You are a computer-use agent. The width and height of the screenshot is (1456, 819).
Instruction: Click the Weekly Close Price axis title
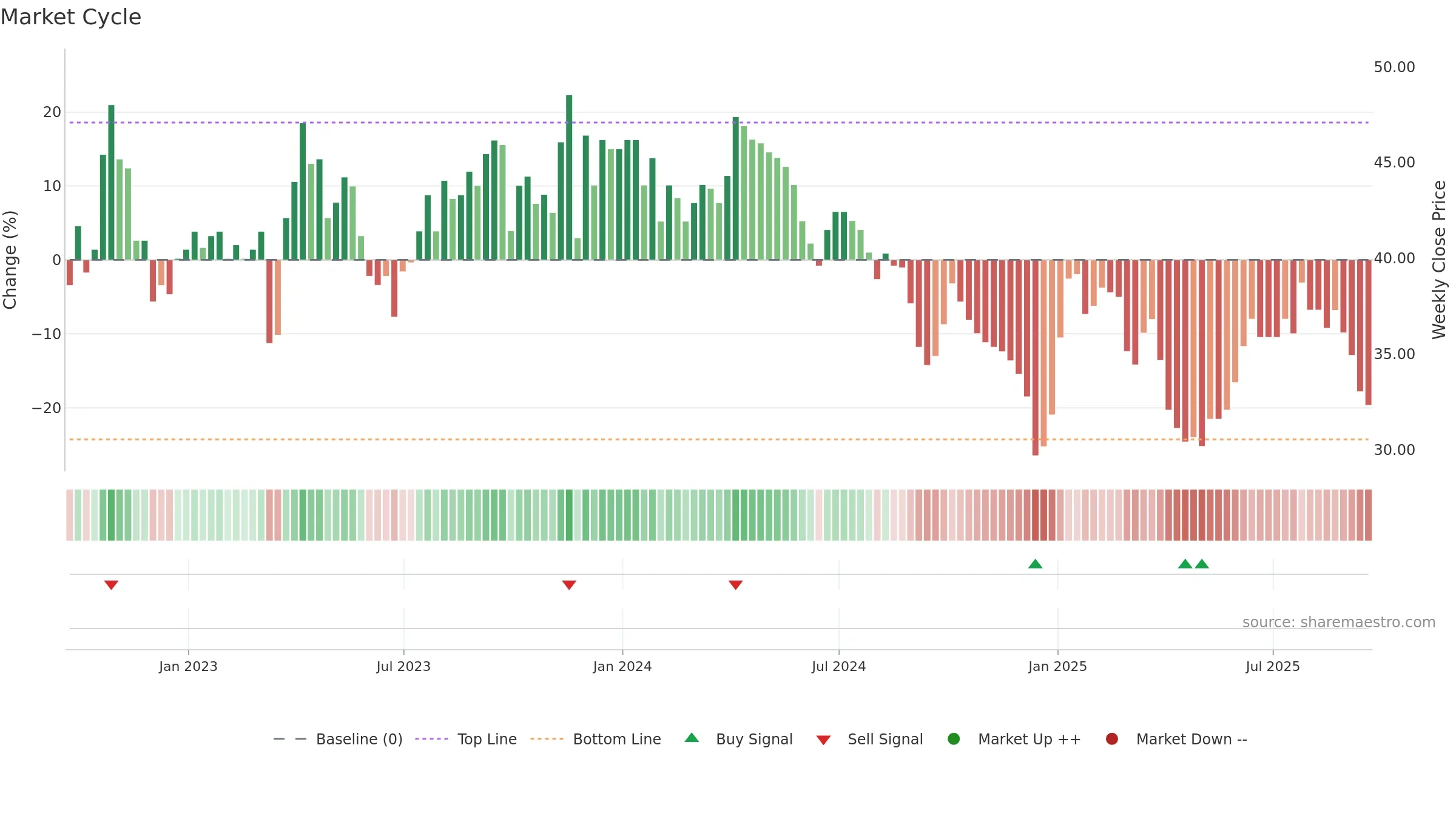(x=1439, y=260)
